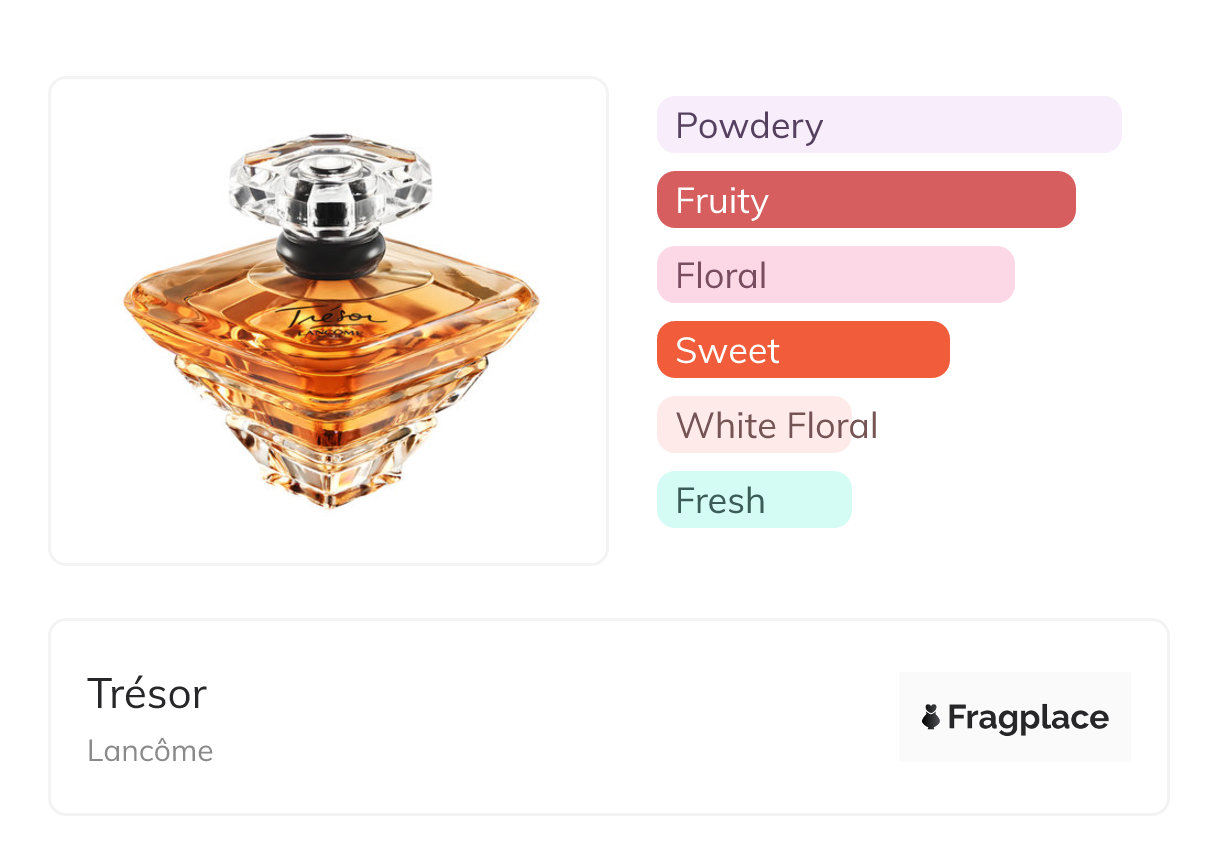Choose the pink Floral accord bar
Viewport: 1218px width, 864px height.
(x=836, y=275)
